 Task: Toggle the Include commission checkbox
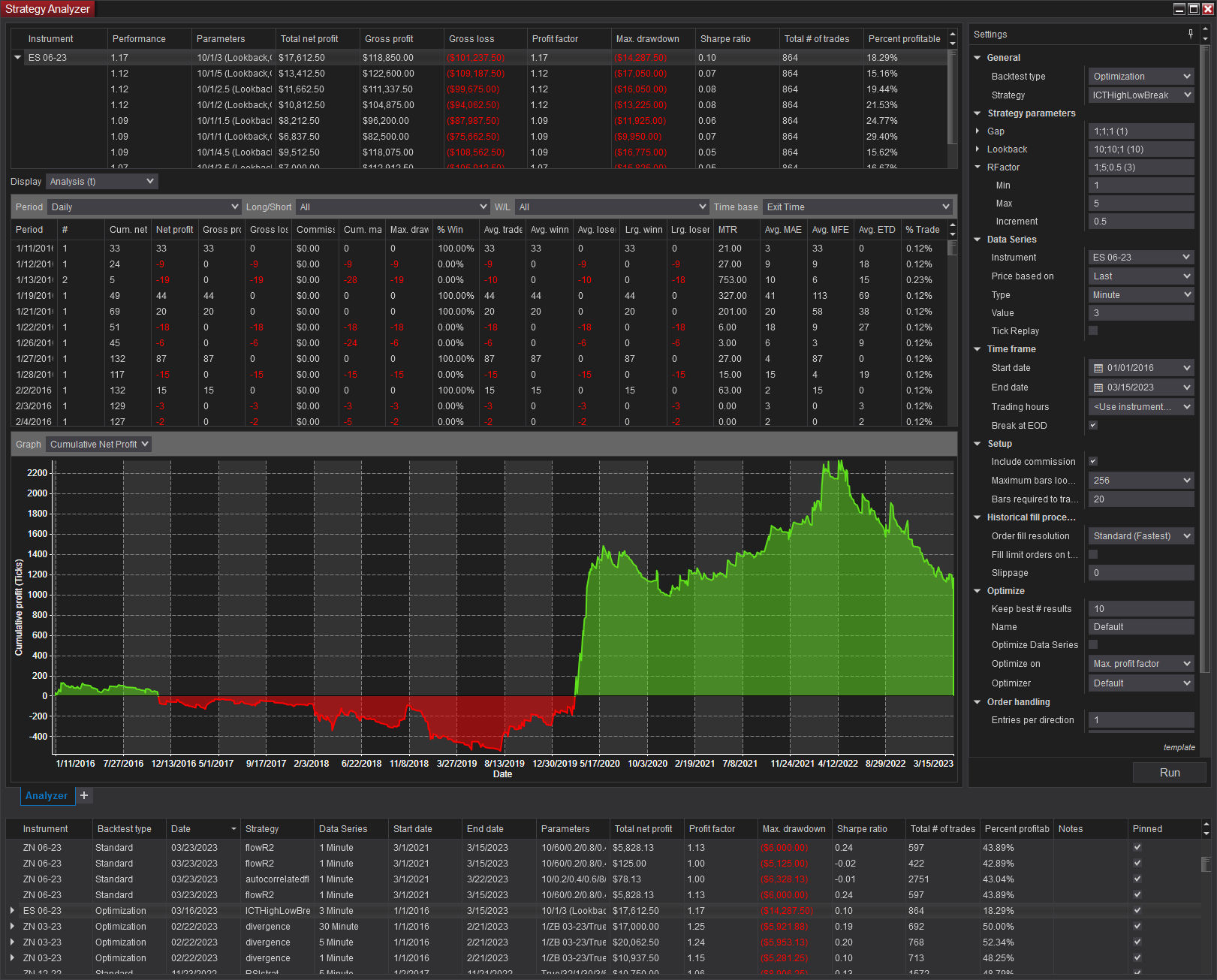coord(1093,461)
